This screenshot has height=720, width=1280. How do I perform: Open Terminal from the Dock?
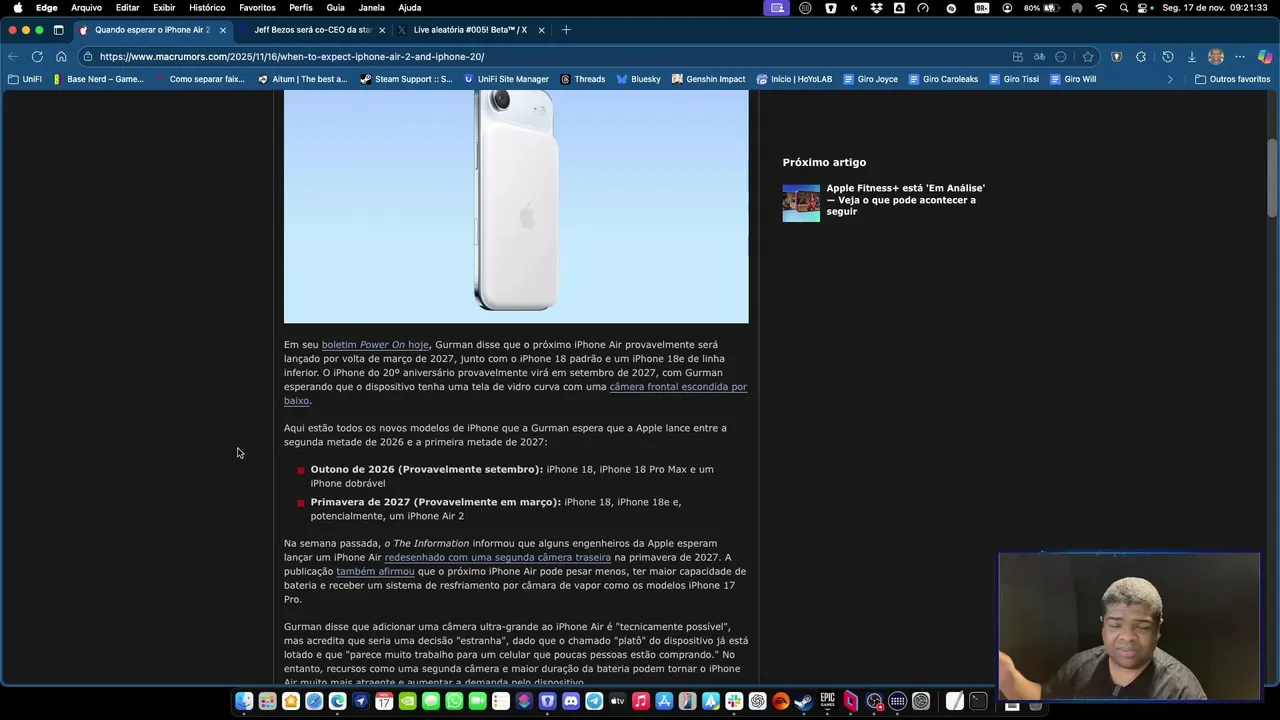(978, 702)
